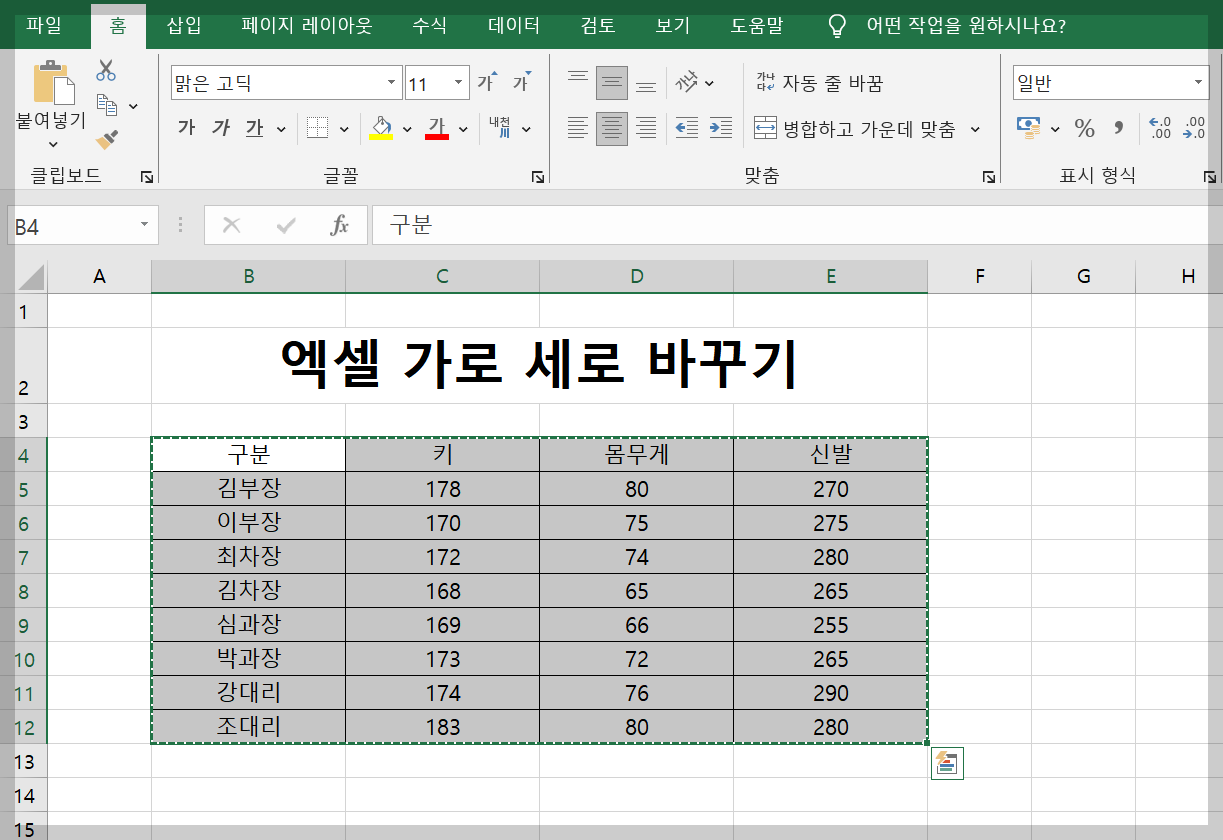This screenshot has width=1223, height=840.
Task: Click the Name Box showing B4
Action: 70,224
